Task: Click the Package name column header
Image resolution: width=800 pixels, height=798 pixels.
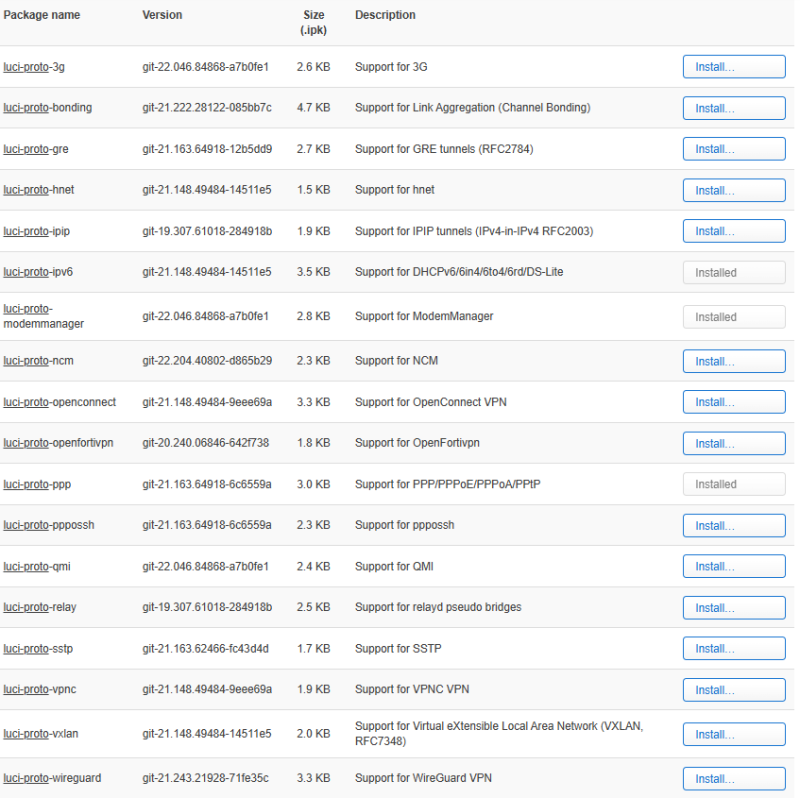Action: coord(42,15)
